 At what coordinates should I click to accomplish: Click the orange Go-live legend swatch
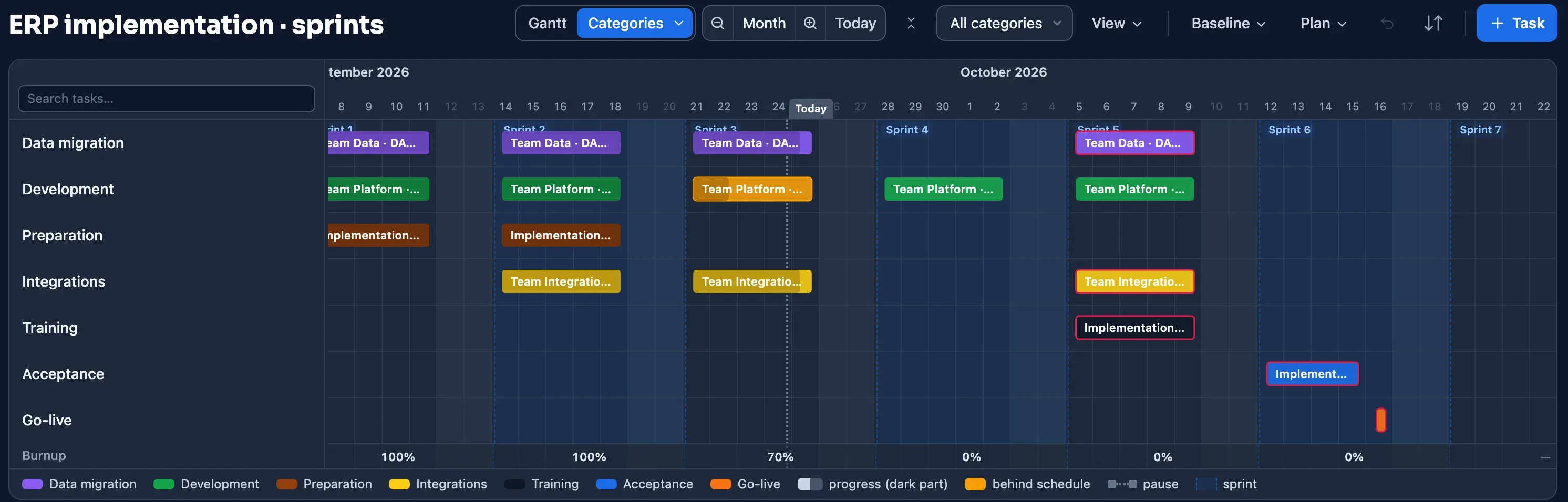(x=721, y=484)
